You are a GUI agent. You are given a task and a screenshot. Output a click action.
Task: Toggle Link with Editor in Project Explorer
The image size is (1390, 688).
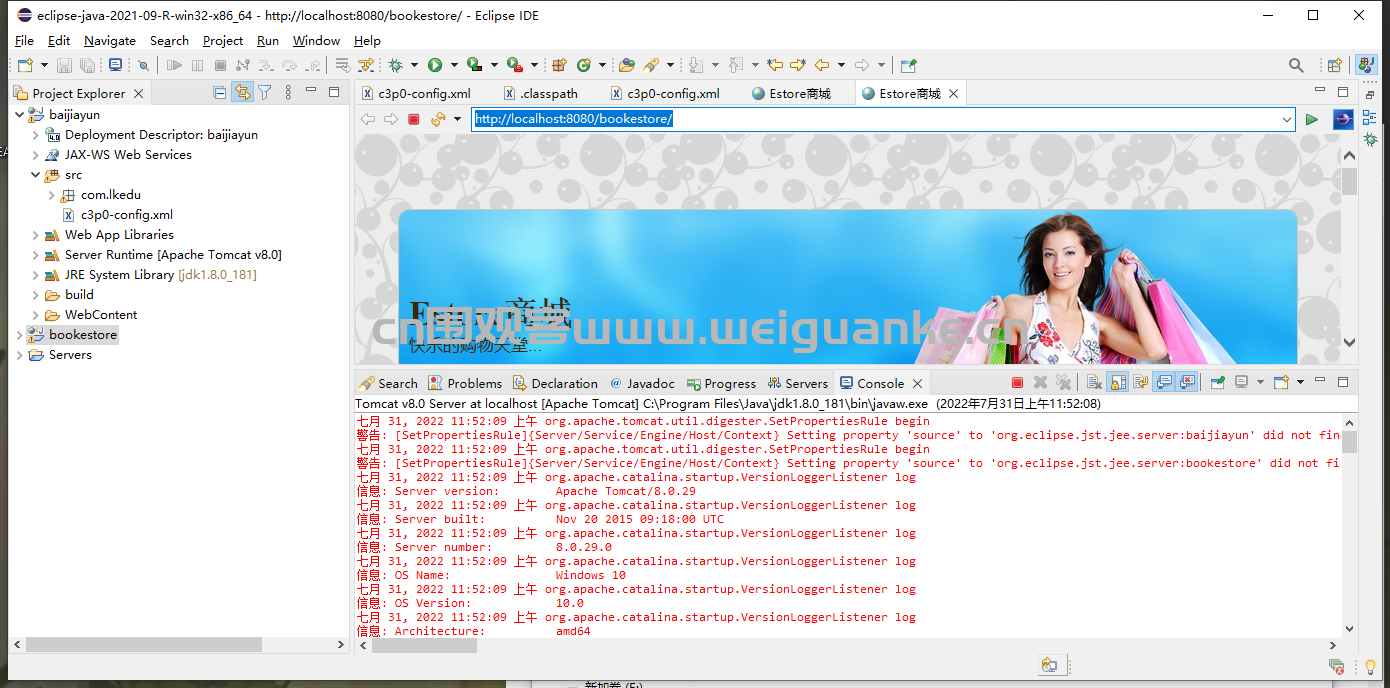(242, 92)
